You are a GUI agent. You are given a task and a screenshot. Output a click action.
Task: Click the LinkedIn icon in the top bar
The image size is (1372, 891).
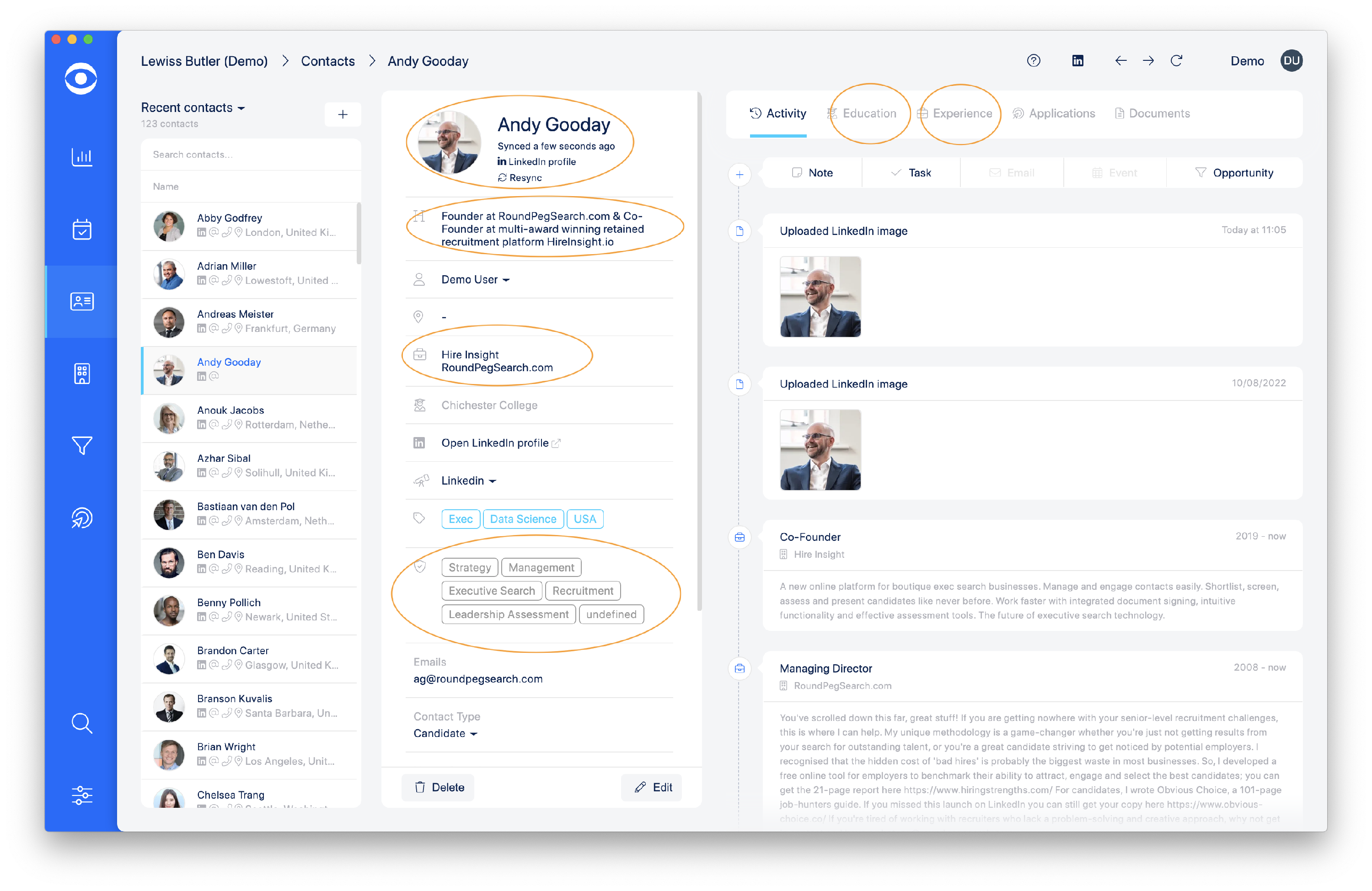1077,60
